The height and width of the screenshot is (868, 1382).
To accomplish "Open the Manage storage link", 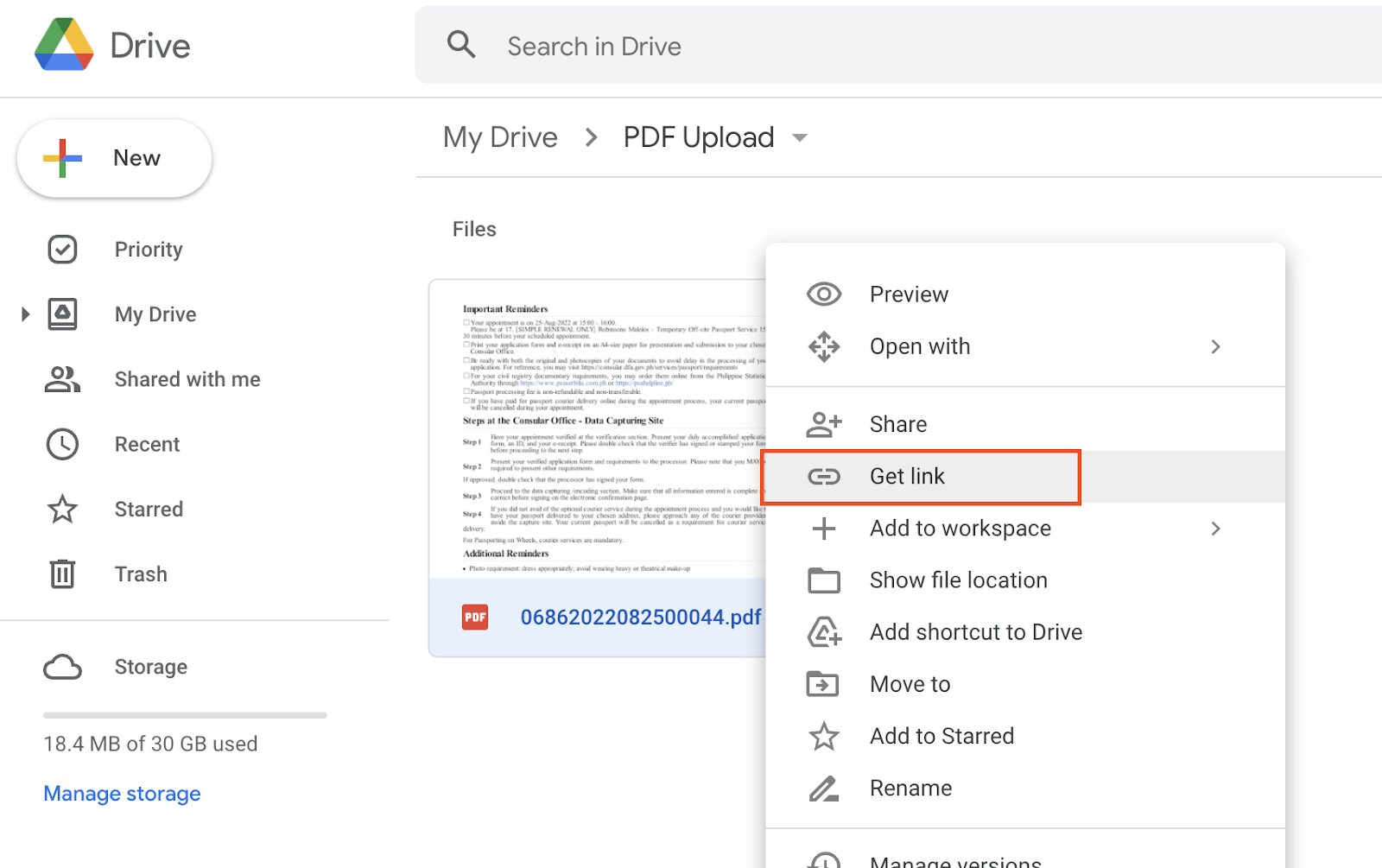I will (122, 794).
